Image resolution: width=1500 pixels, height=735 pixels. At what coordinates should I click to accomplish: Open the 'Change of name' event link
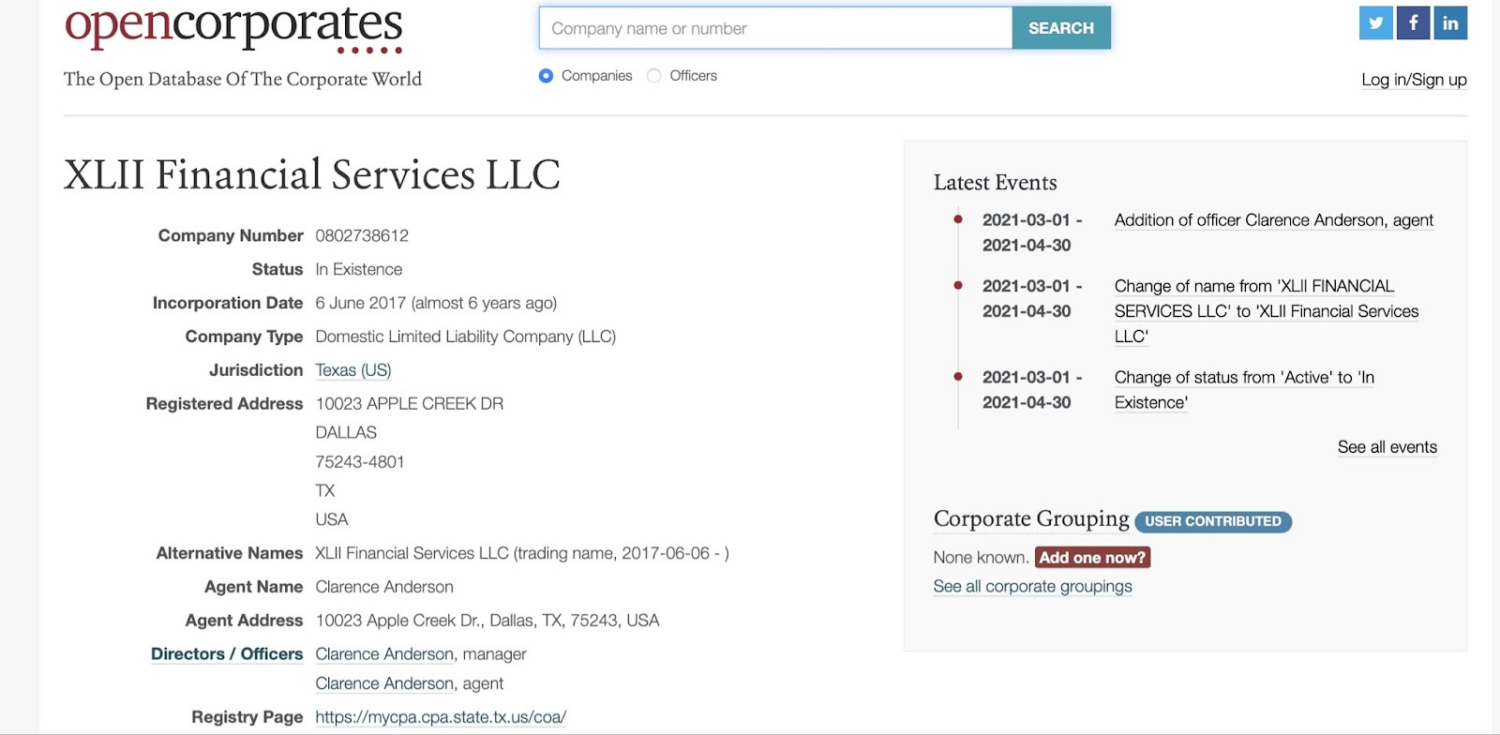pyautogui.click(x=1266, y=311)
